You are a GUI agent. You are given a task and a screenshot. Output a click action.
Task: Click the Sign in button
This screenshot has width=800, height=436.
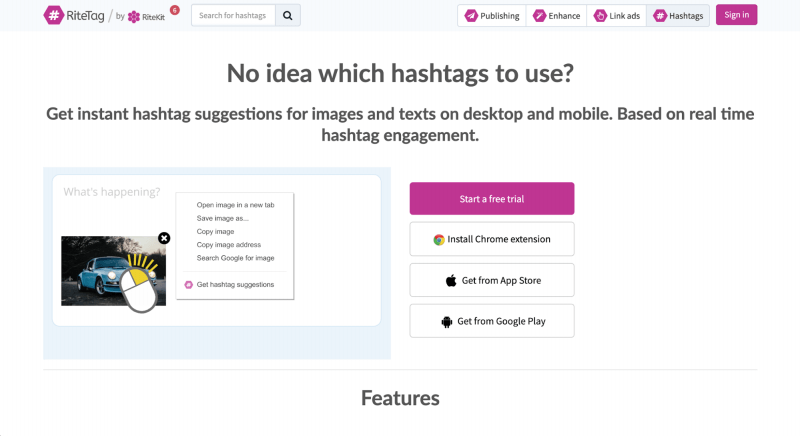pos(736,15)
